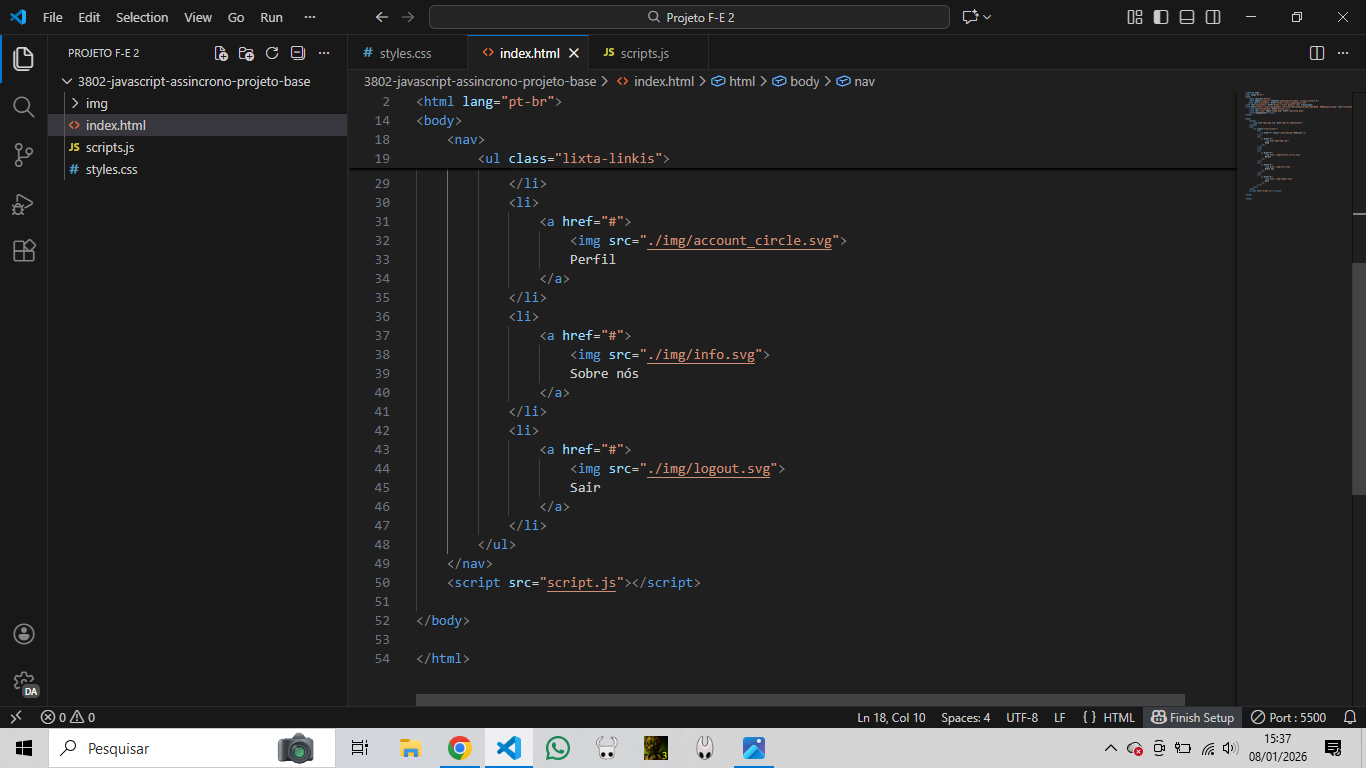1366x768 pixels.
Task: Switch to the styles.css tab
Action: coord(405,53)
